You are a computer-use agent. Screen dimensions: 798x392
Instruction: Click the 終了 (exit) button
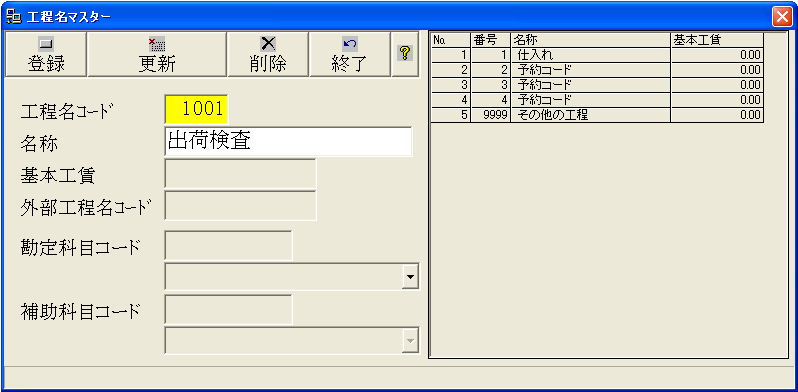point(350,54)
